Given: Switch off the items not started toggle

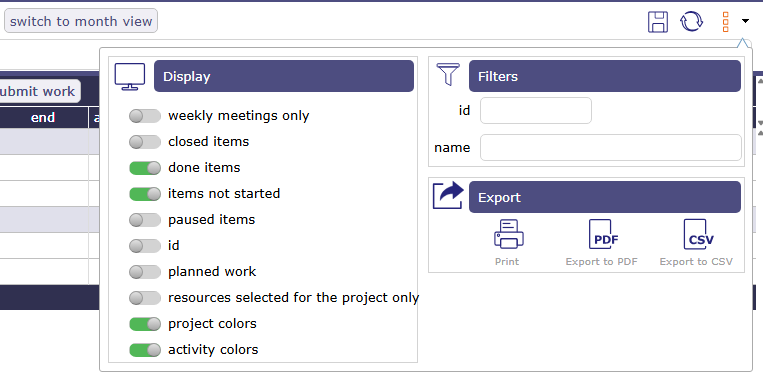Looking at the screenshot, I should (145, 194).
